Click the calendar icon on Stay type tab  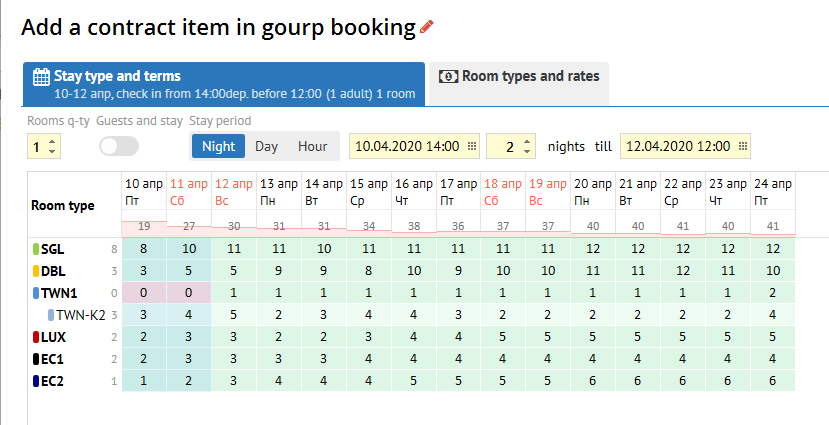point(41,77)
